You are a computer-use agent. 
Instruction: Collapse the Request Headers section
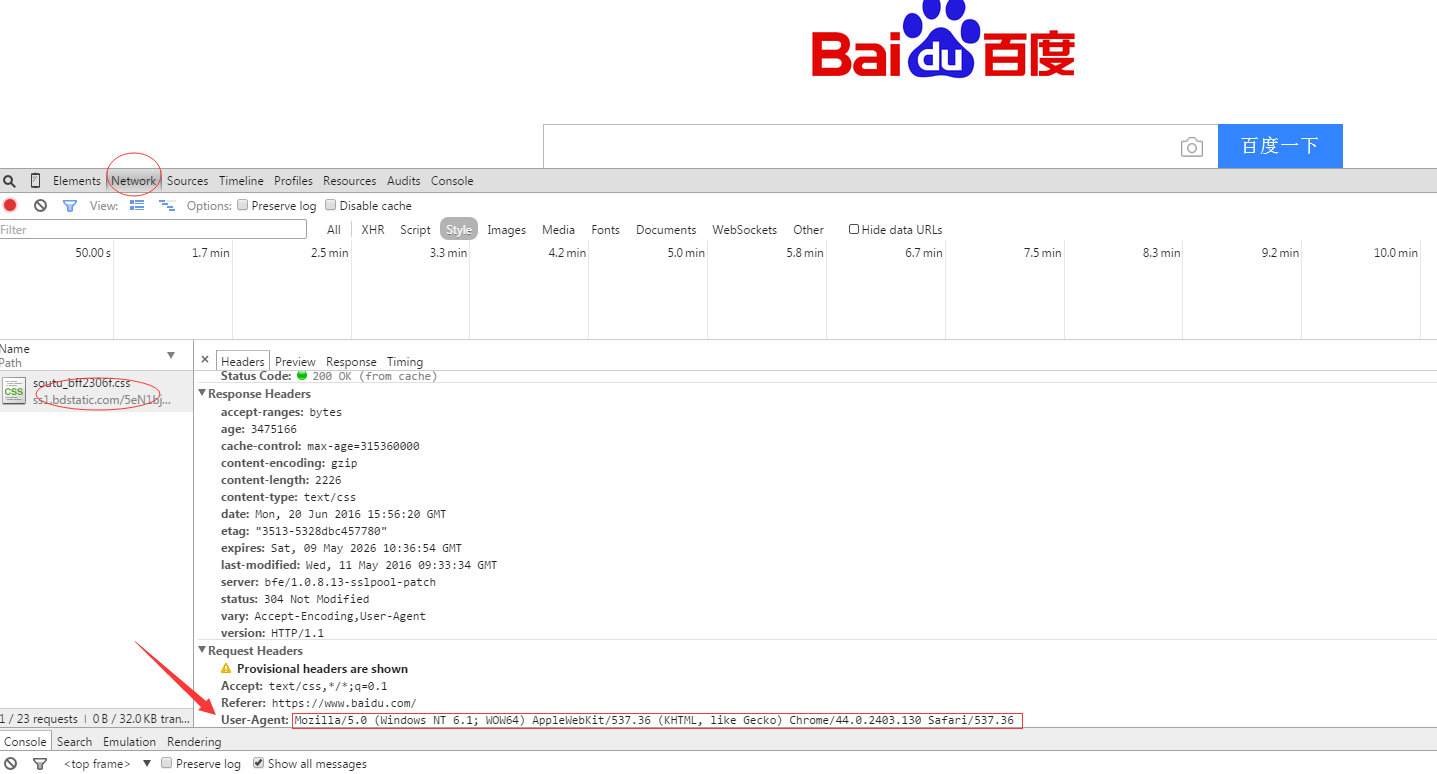coord(203,650)
